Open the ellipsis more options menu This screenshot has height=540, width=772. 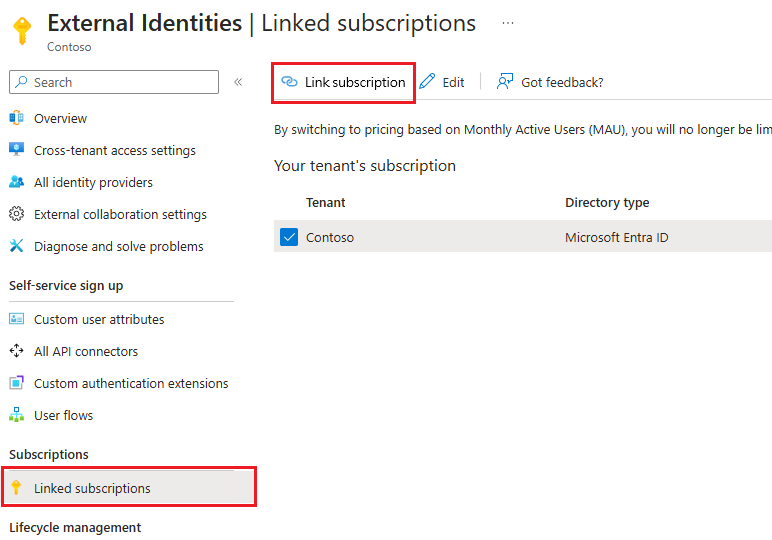pyautogui.click(x=508, y=23)
